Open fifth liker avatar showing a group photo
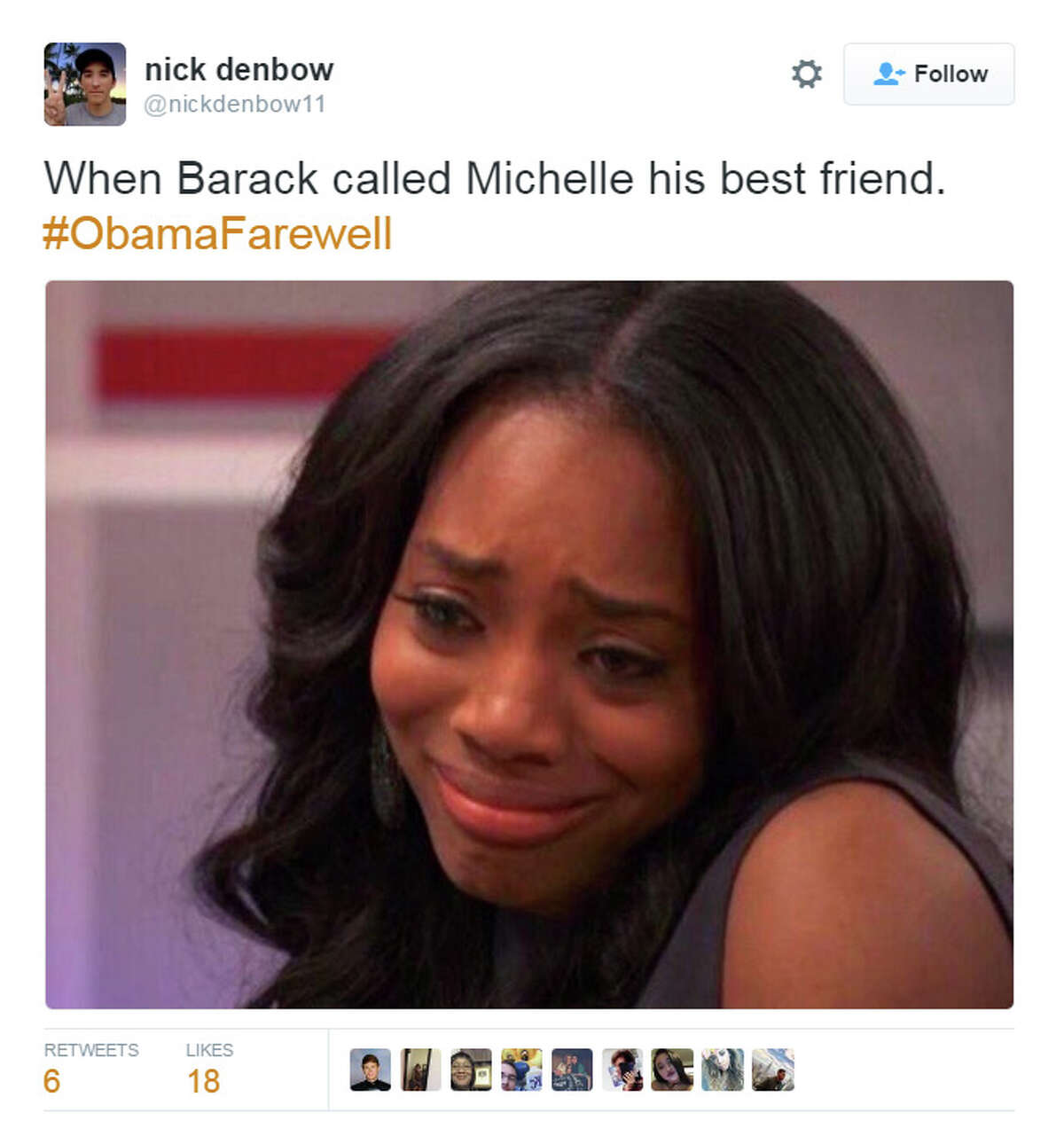Image resolution: width=1064 pixels, height=1121 pixels. (x=572, y=1070)
